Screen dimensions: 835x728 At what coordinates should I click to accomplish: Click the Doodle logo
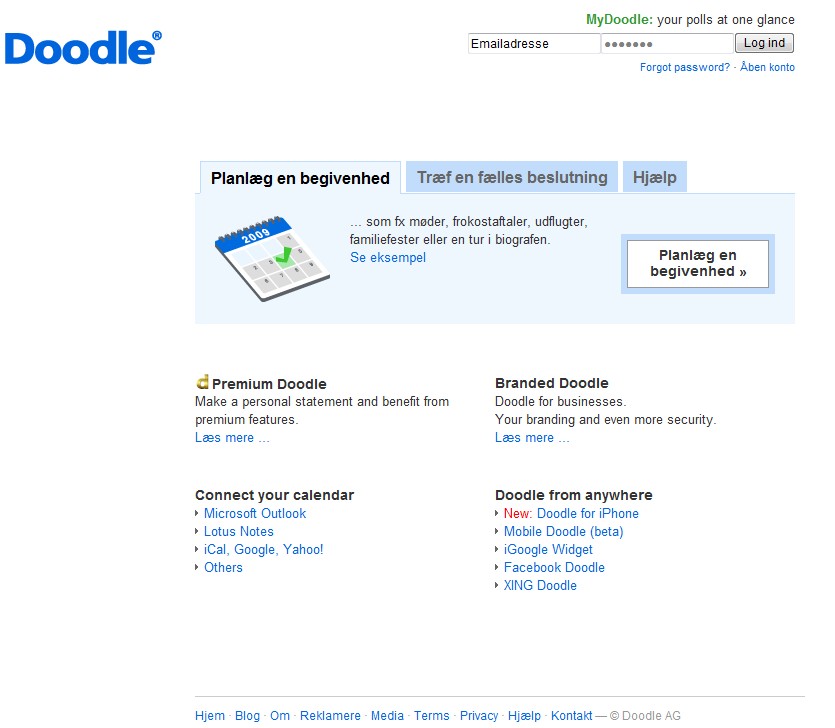pyautogui.click(x=82, y=48)
